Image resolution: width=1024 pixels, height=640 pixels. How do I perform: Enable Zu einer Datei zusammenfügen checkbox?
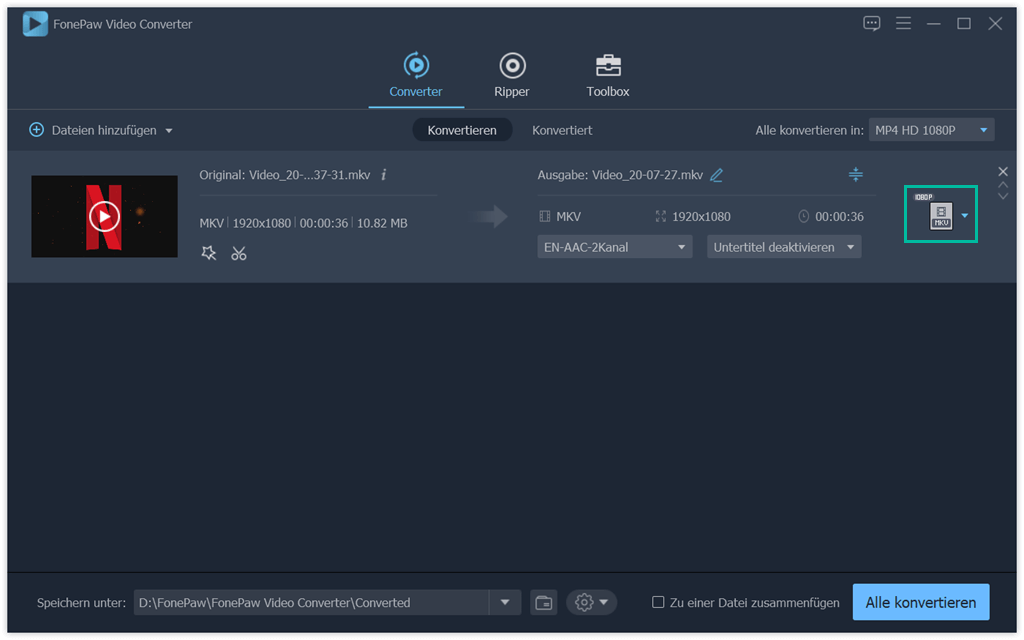(x=658, y=602)
